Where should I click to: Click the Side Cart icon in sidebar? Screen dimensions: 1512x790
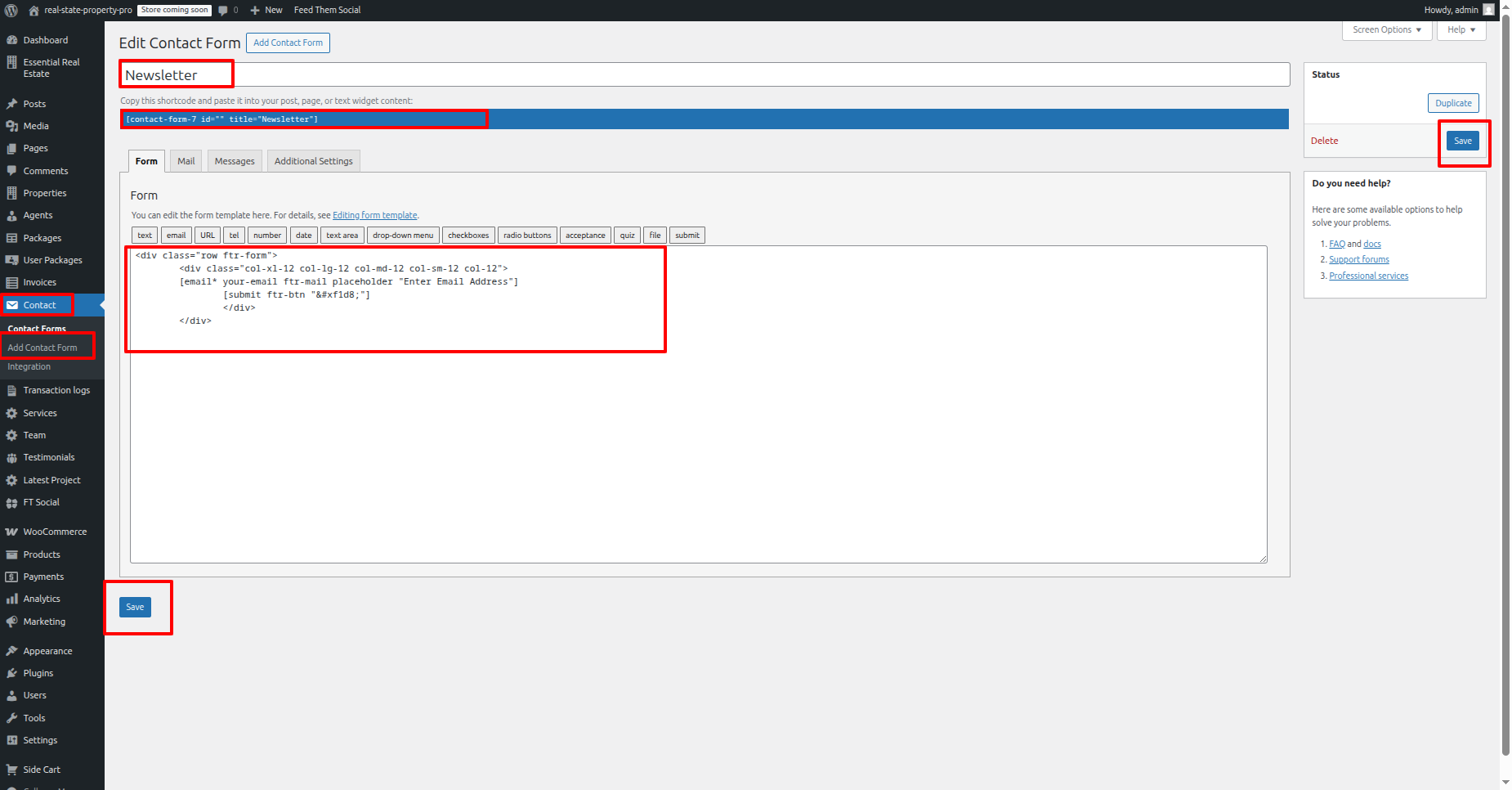click(x=11, y=770)
